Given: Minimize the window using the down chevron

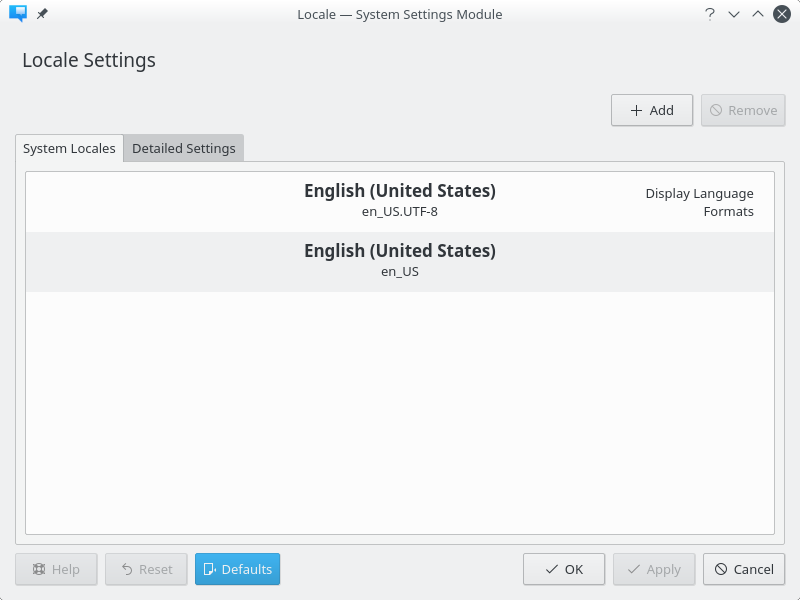Looking at the screenshot, I should point(734,14).
